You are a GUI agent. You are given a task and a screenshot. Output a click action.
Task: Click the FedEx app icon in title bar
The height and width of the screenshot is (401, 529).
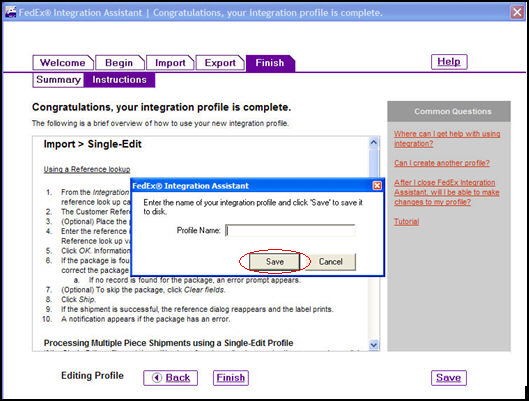pos(10,12)
